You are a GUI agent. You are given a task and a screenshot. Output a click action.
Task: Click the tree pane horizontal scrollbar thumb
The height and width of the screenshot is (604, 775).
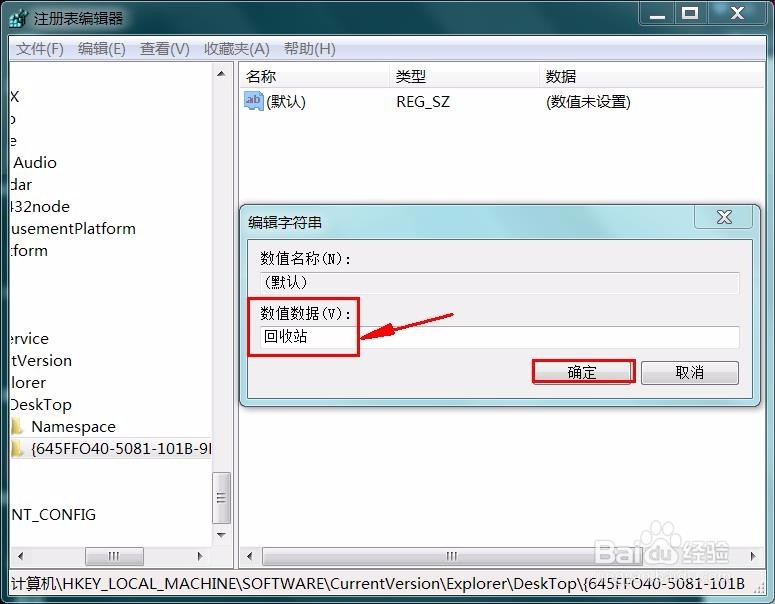coord(114,556)
